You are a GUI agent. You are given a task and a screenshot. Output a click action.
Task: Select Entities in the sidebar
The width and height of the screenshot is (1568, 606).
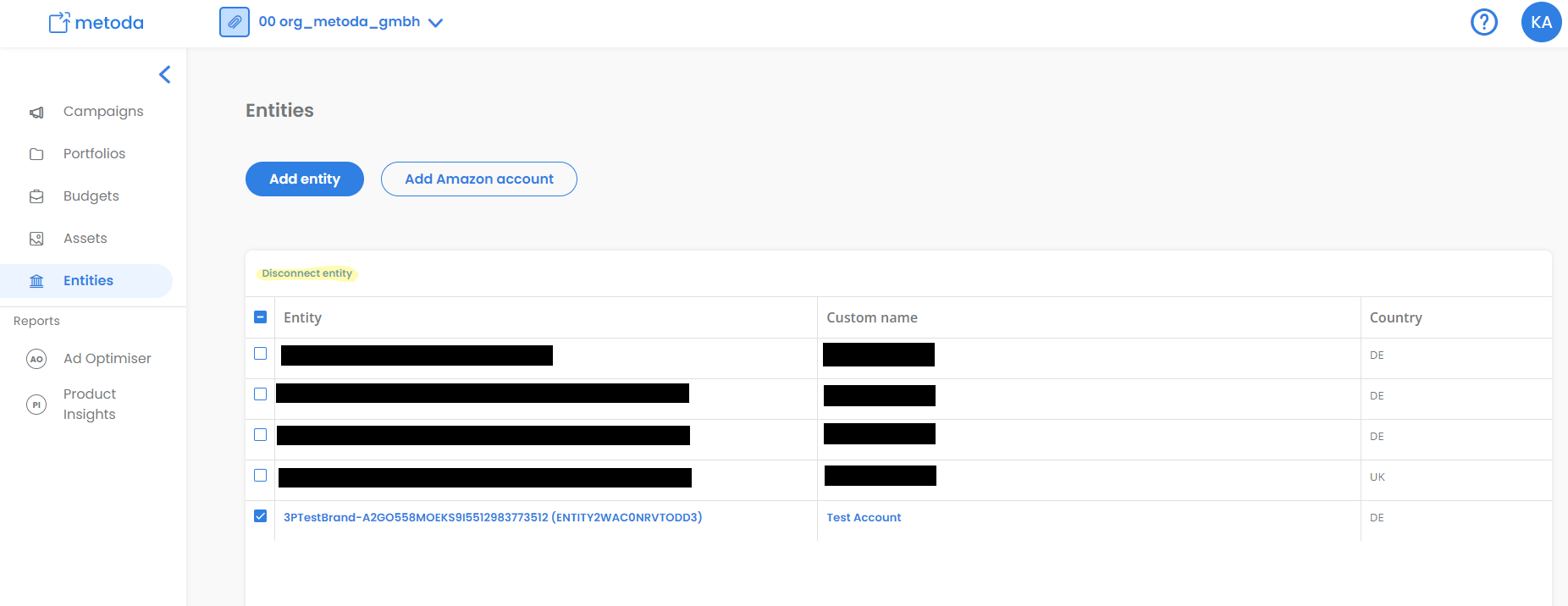pyautogui.click(x=88, y=281)
